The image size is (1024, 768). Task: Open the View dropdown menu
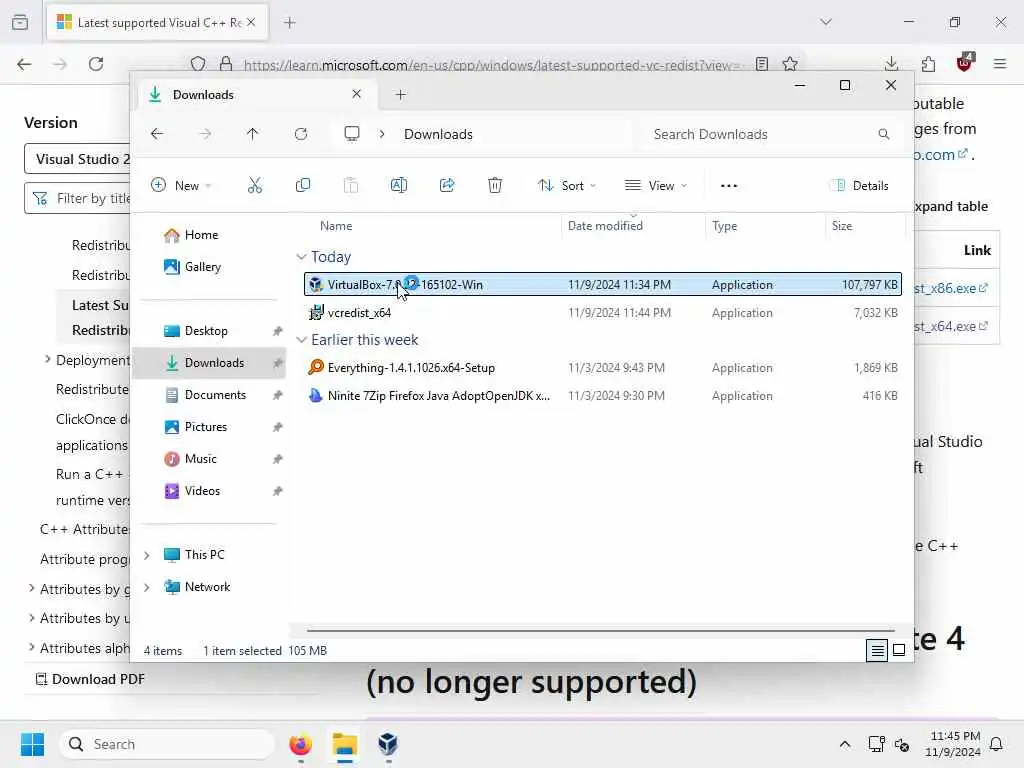pos(656,185)
